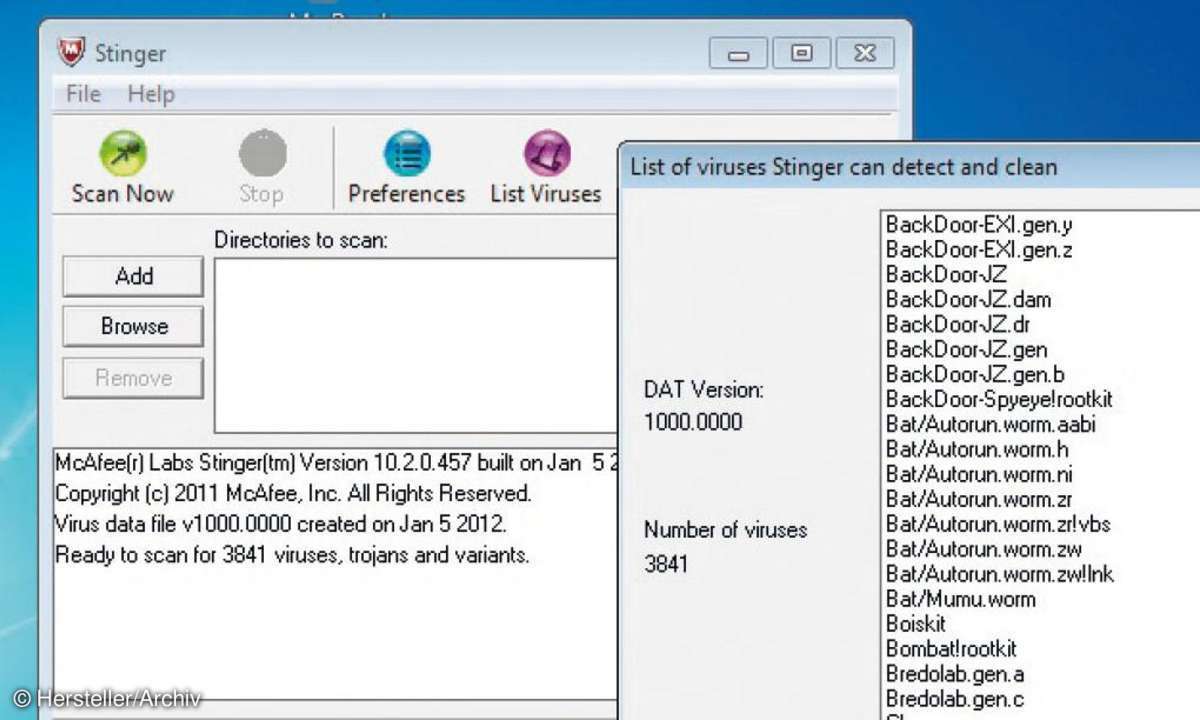Select the BackDoor-JZ entry

tap(946, 275)
